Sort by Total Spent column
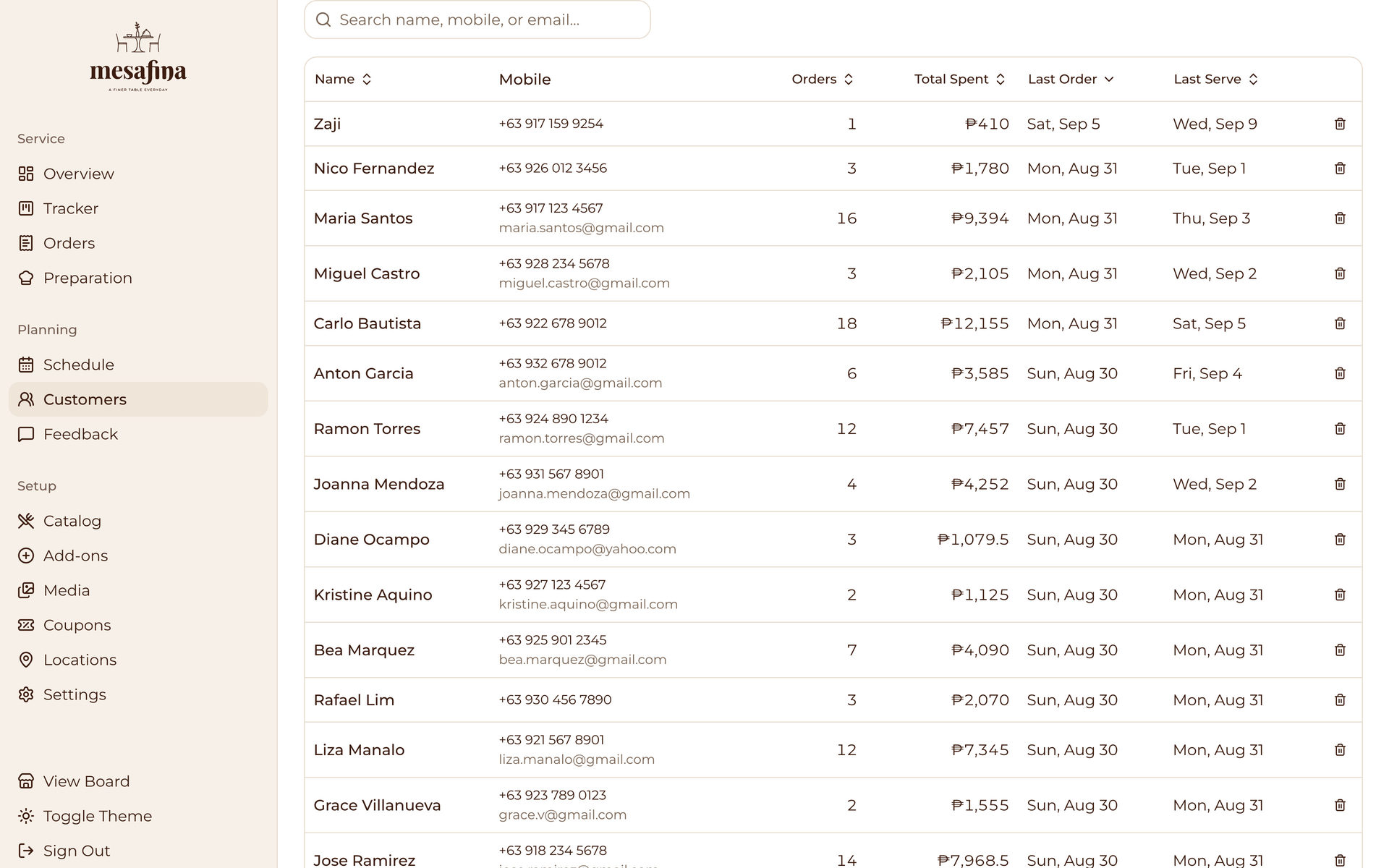The width and height of the screenshot is (1389, 868). pyautogui.click(x=959, y=79)
